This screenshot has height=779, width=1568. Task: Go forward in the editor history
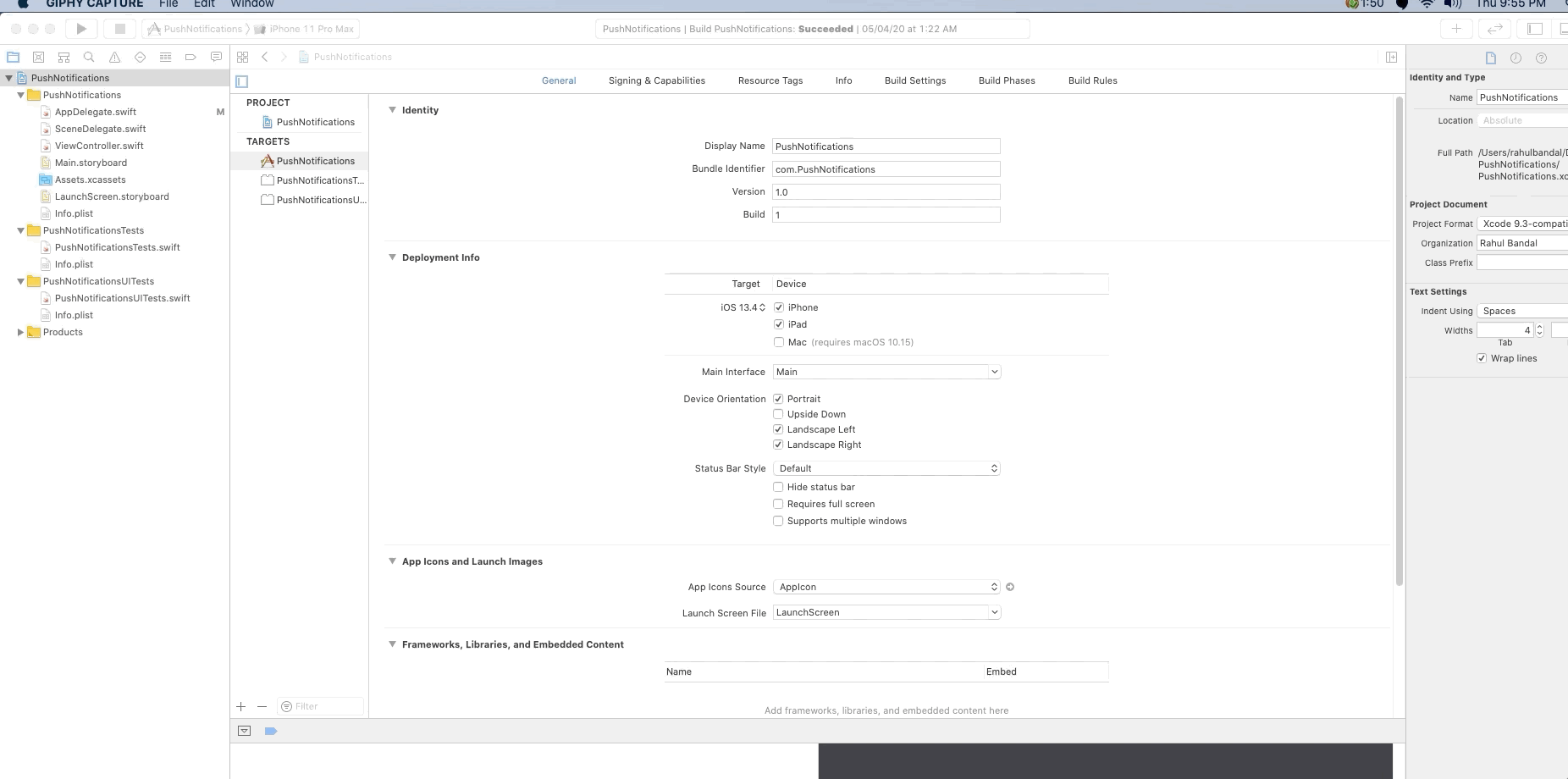point(284,57)
